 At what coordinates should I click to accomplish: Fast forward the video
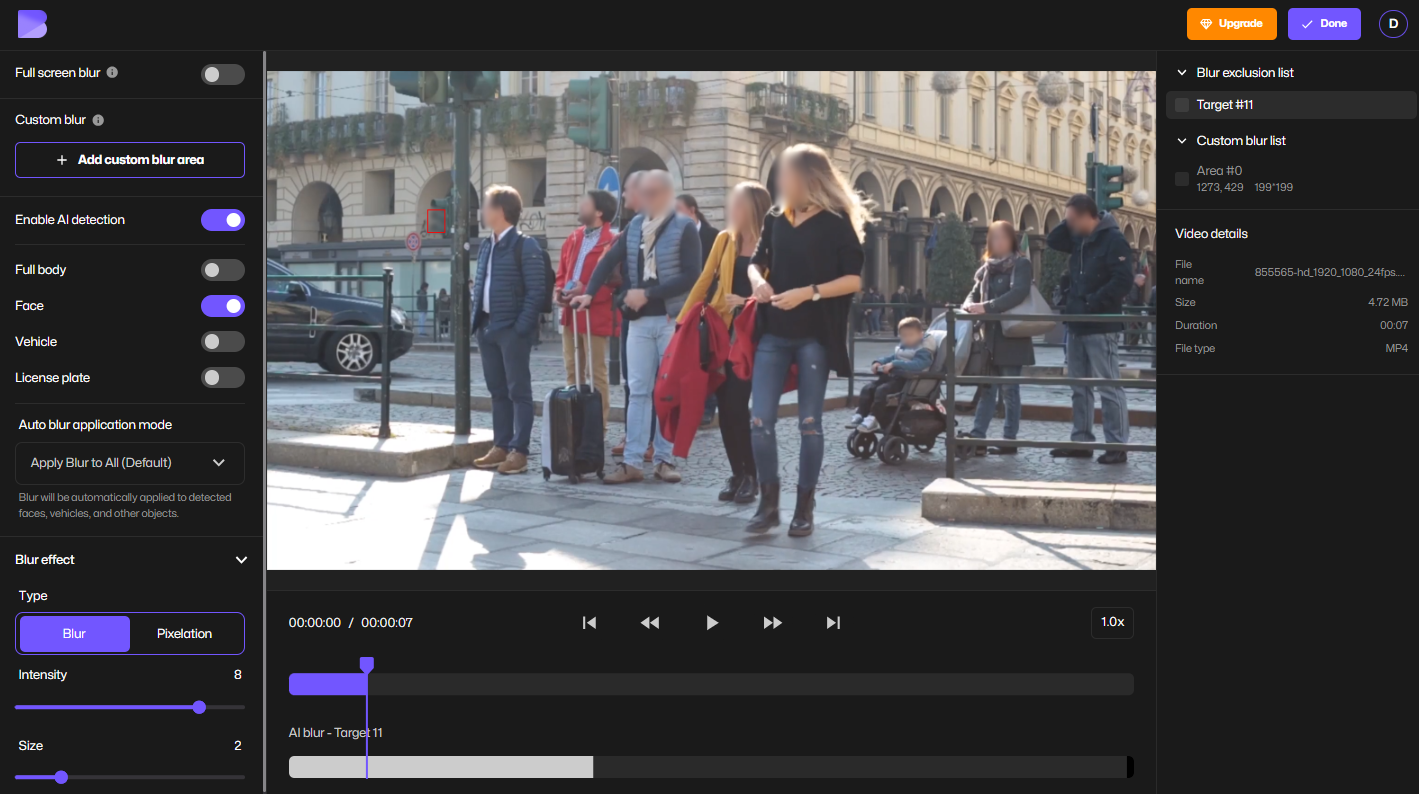click(x=772, y=622)
